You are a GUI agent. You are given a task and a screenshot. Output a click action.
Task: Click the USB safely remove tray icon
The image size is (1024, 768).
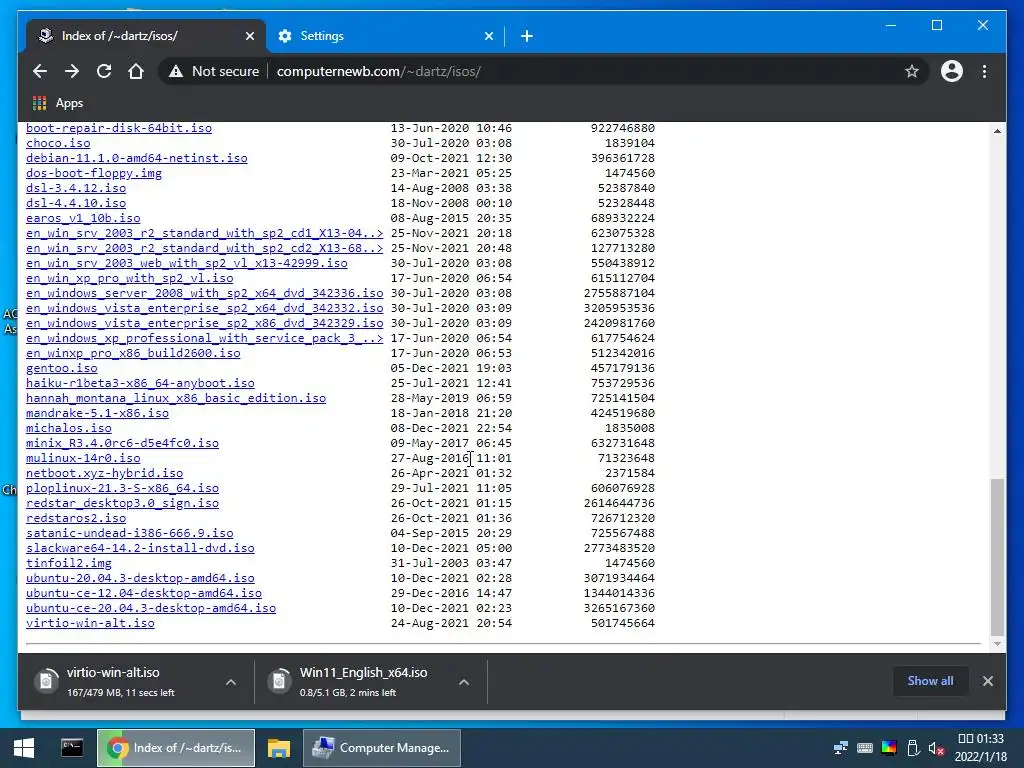(x=913, y=748)
